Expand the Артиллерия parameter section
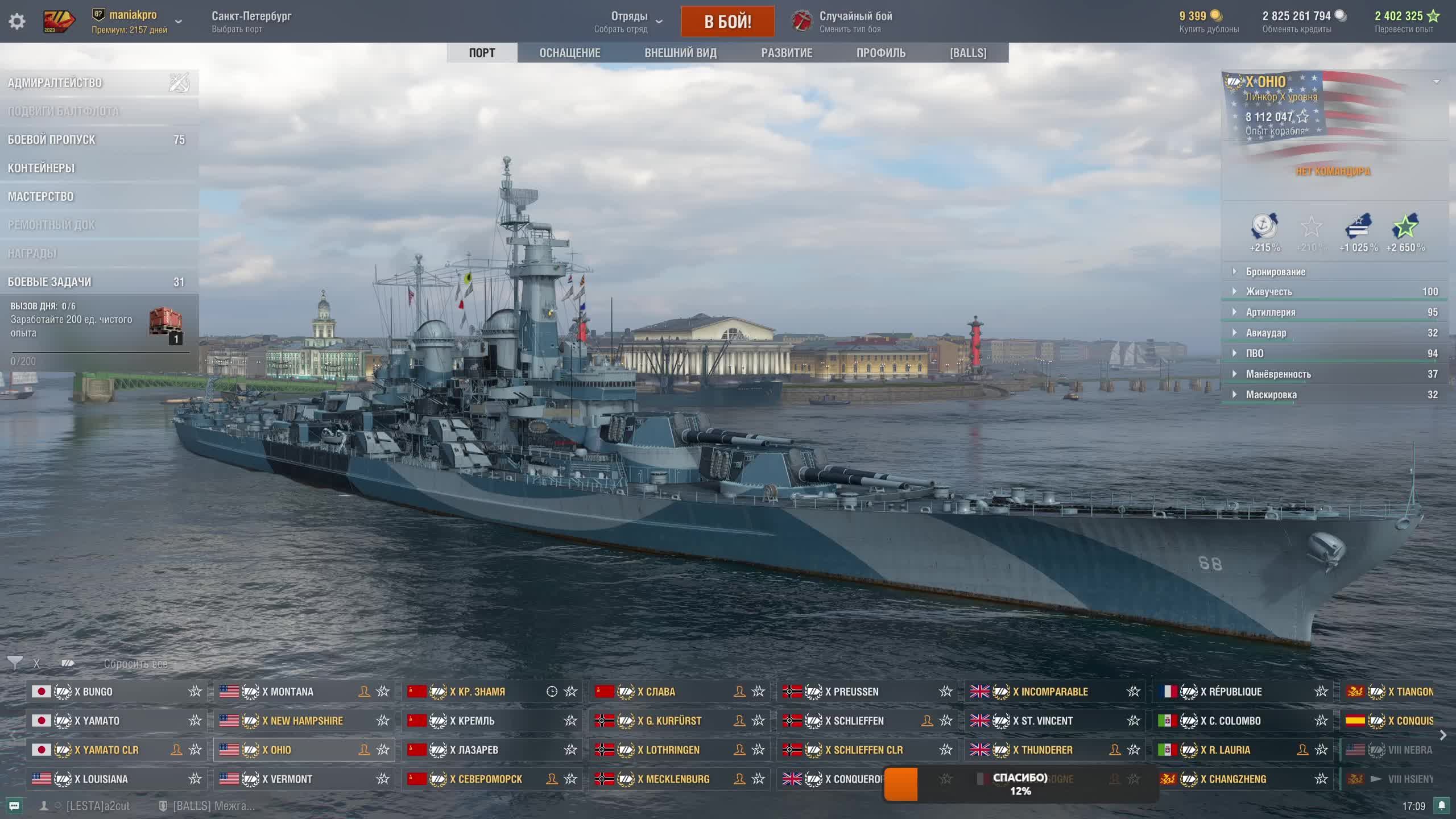This screenshot has height=819, width=1456. click(1270, 312)
